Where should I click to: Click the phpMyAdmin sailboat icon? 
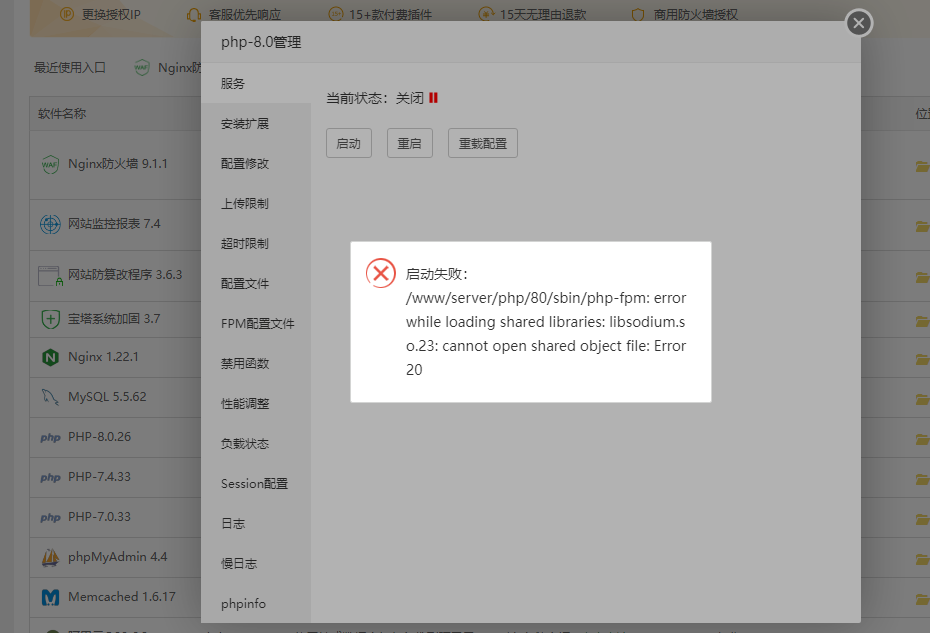[x=50, y=557]
